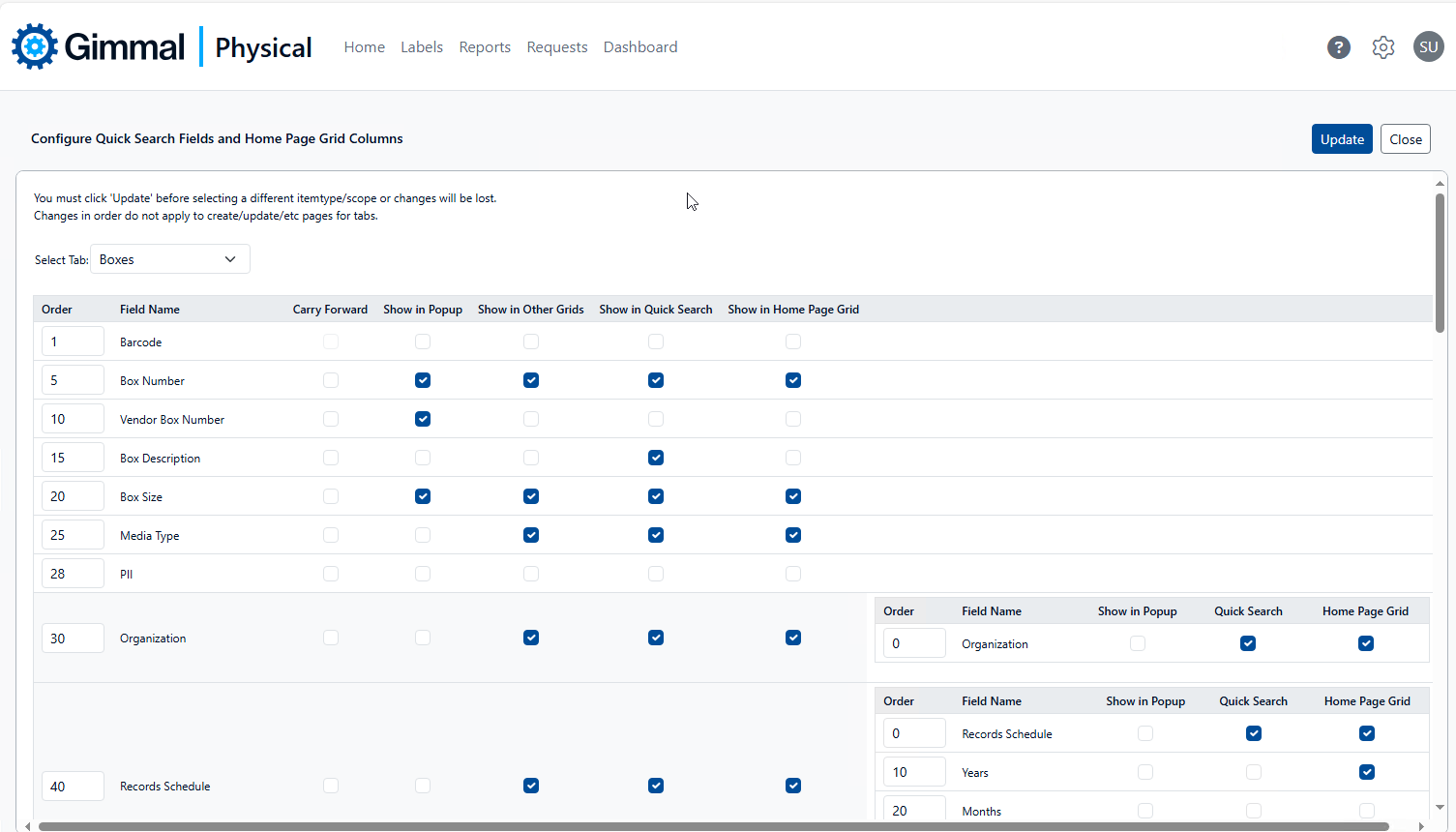1456x832 pixels.
Task: Uncheck Show in Quick Search for Box Number
Action: tap(656, 380)
